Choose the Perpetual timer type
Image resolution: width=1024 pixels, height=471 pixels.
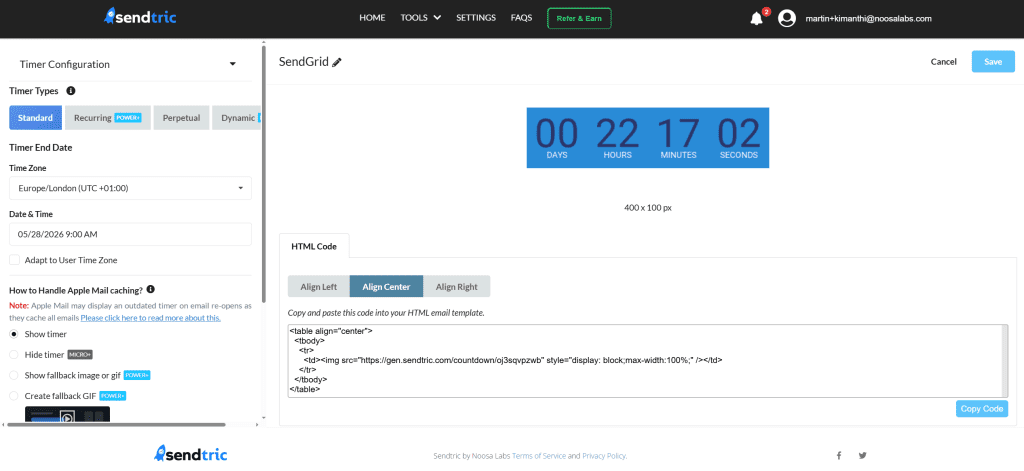pyautogui.click(x=182, y=118)
